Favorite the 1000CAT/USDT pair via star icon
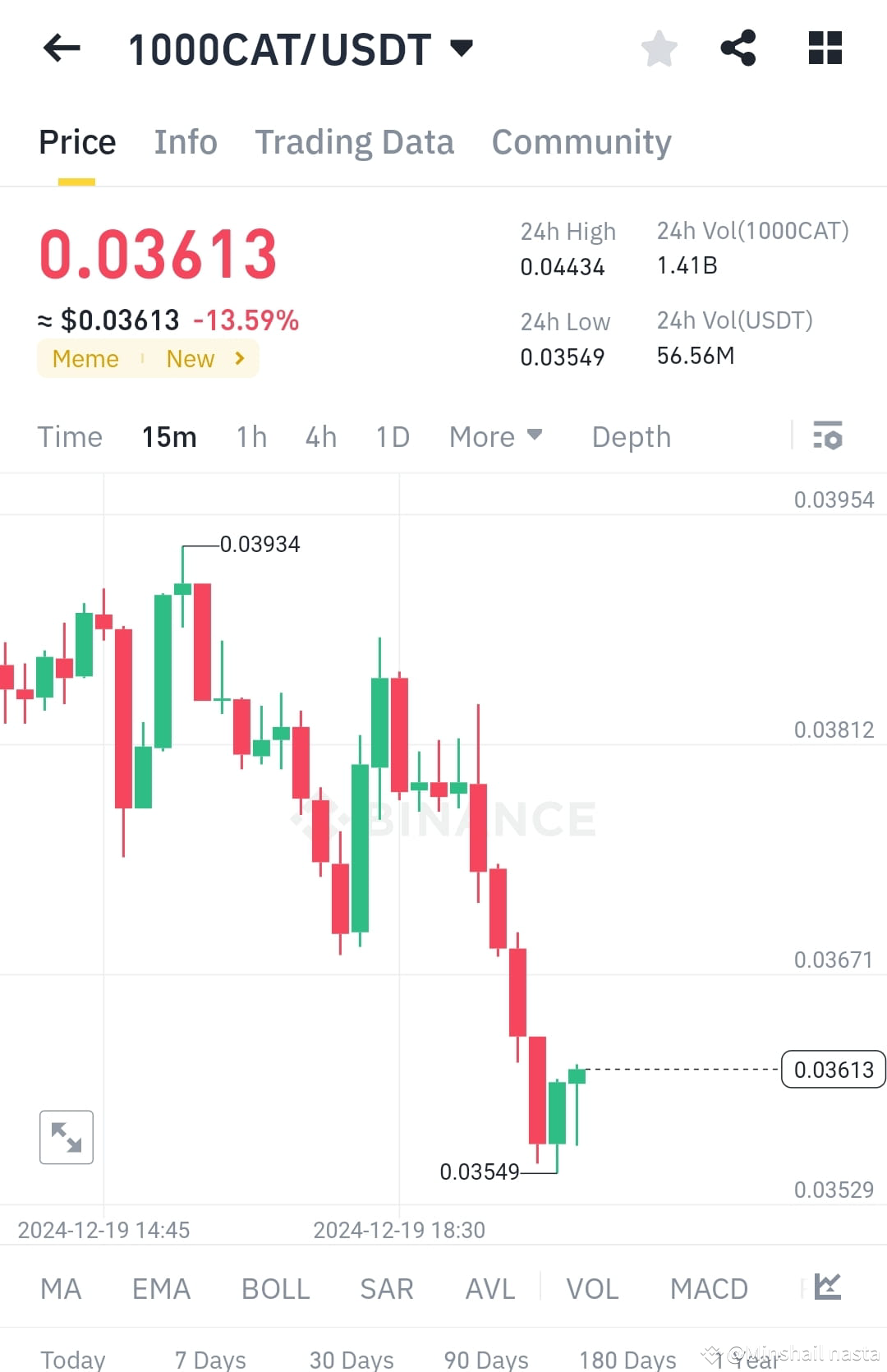Viewport: 887px width, 1372px height. (660, 48)
